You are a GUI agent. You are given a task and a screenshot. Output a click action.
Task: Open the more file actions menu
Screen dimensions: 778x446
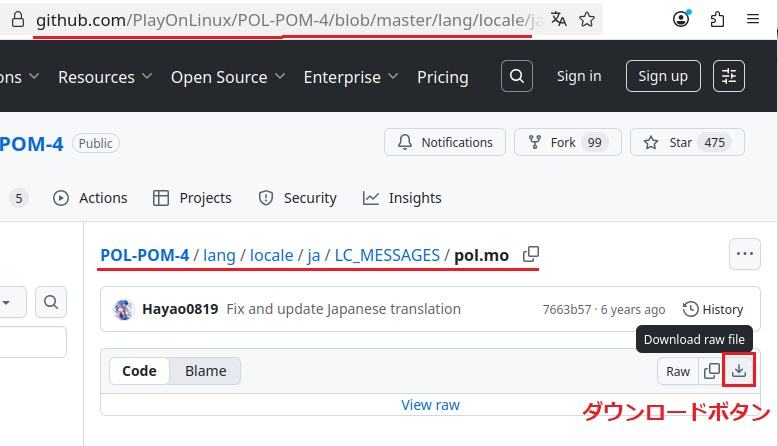click(744, 254)
